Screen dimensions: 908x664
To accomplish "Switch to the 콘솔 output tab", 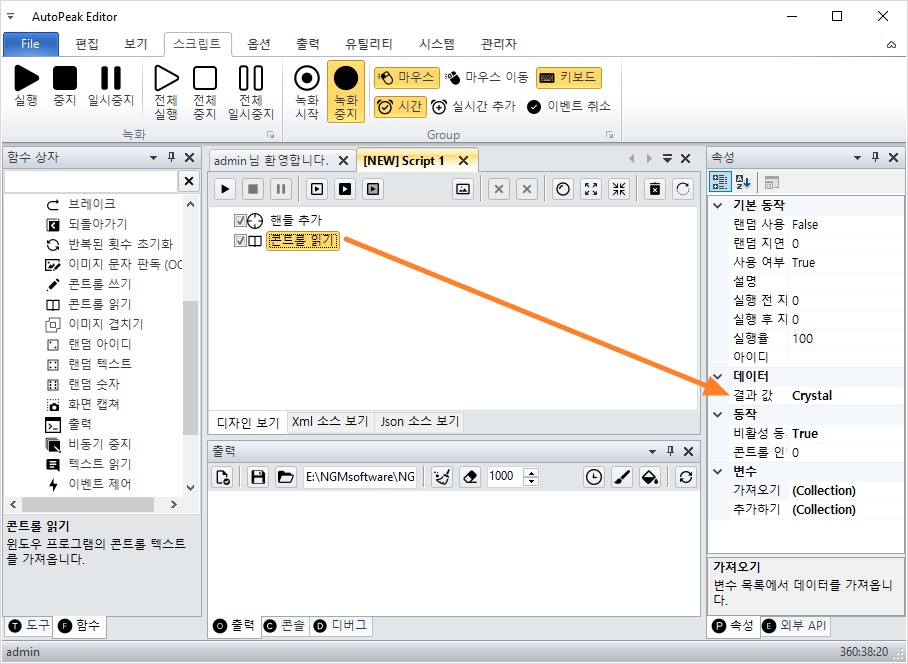I will point(284,626).
